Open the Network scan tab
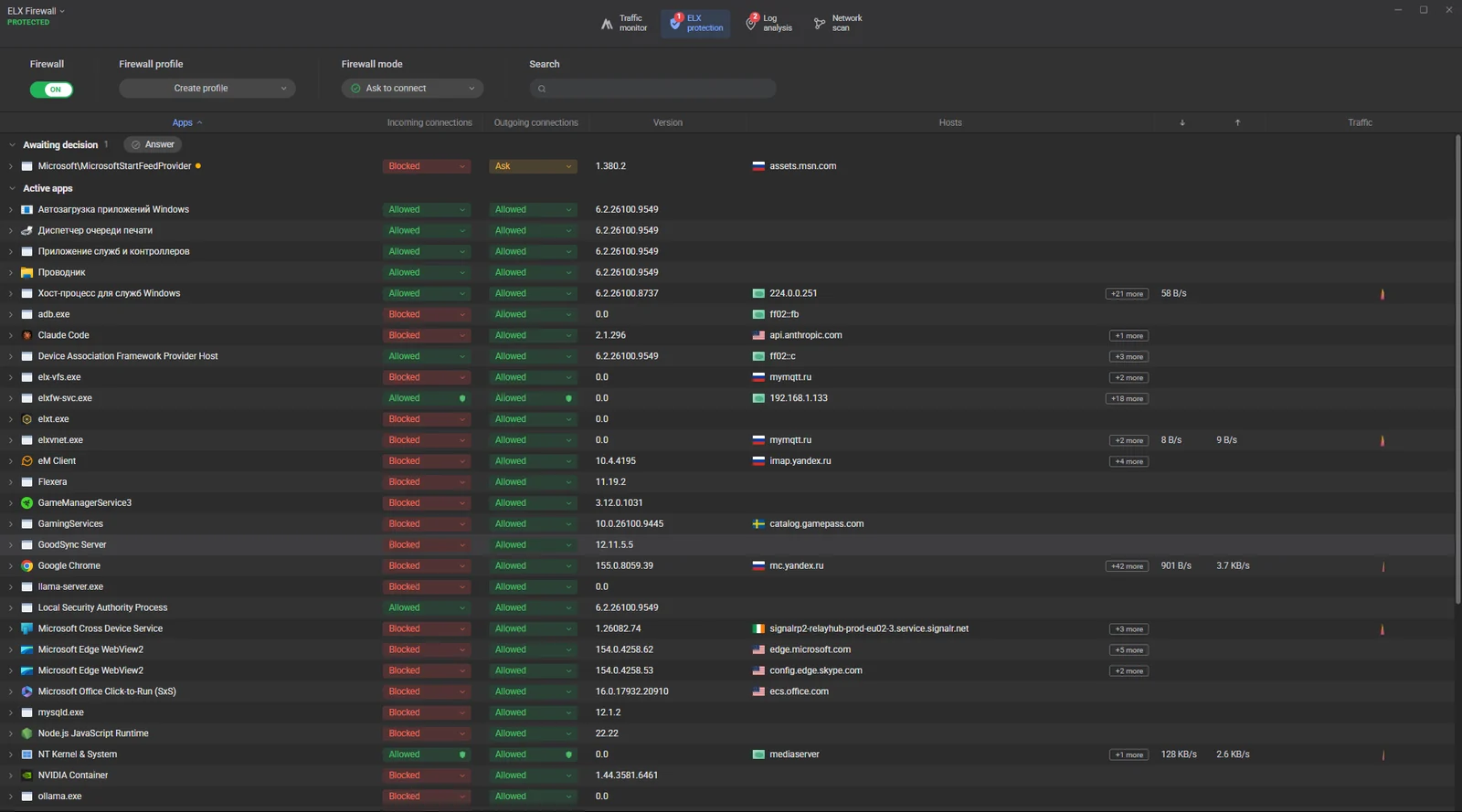Viewport: 1462px width, 812px height. [x=838, y=23]
